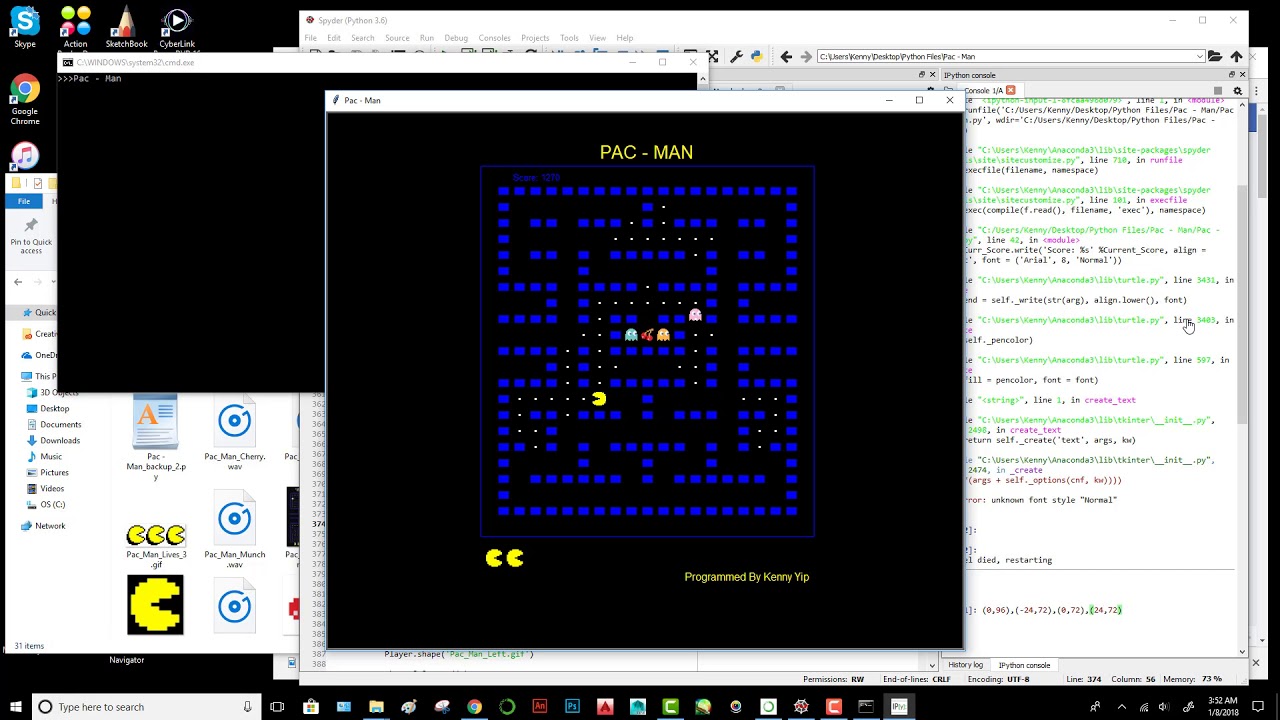
Task: Switch to History log tab
Action: [965, 665]
